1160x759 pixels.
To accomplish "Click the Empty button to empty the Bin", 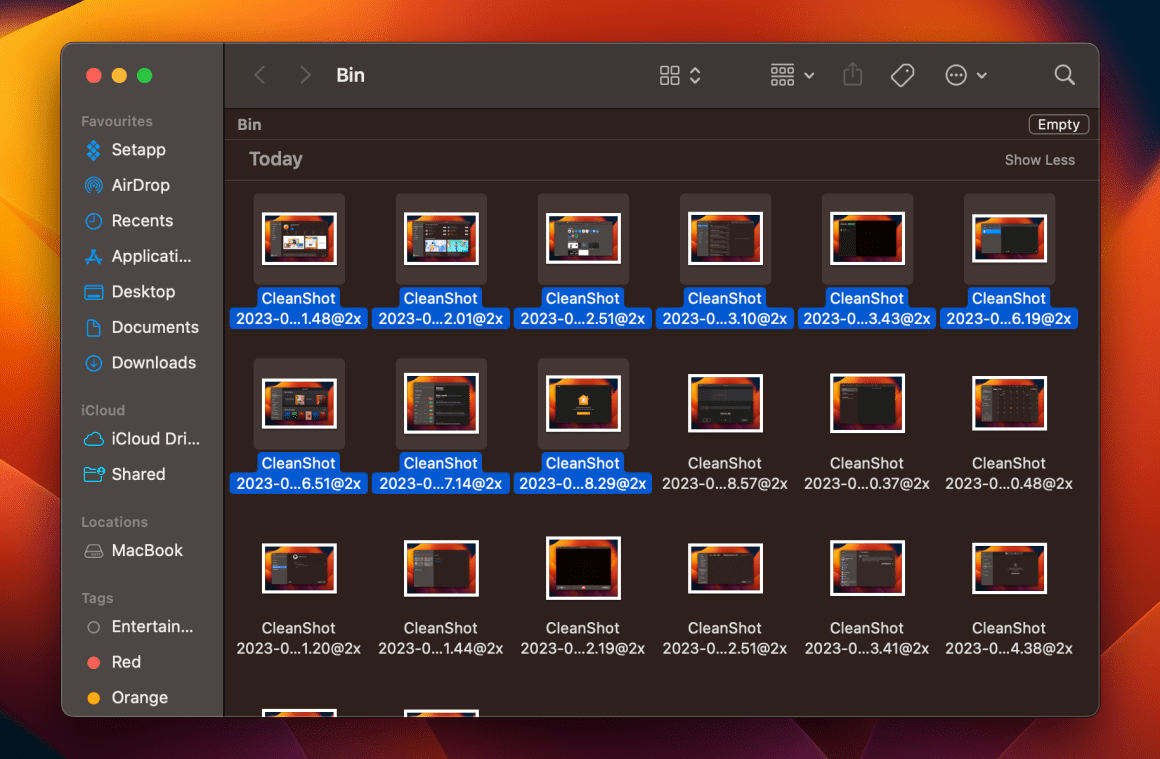I will (1058, 123).
